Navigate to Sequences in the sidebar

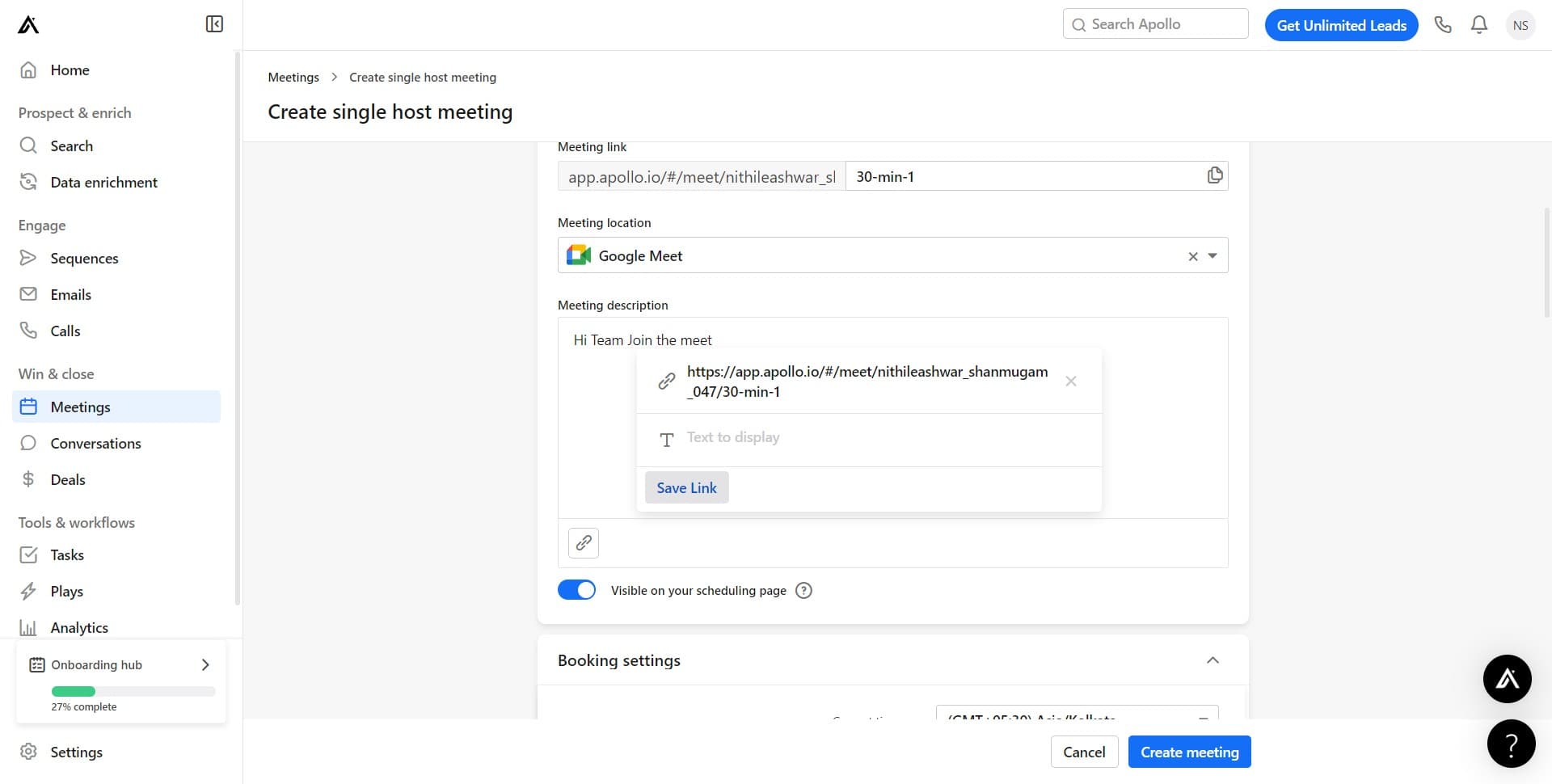[84, 258]
